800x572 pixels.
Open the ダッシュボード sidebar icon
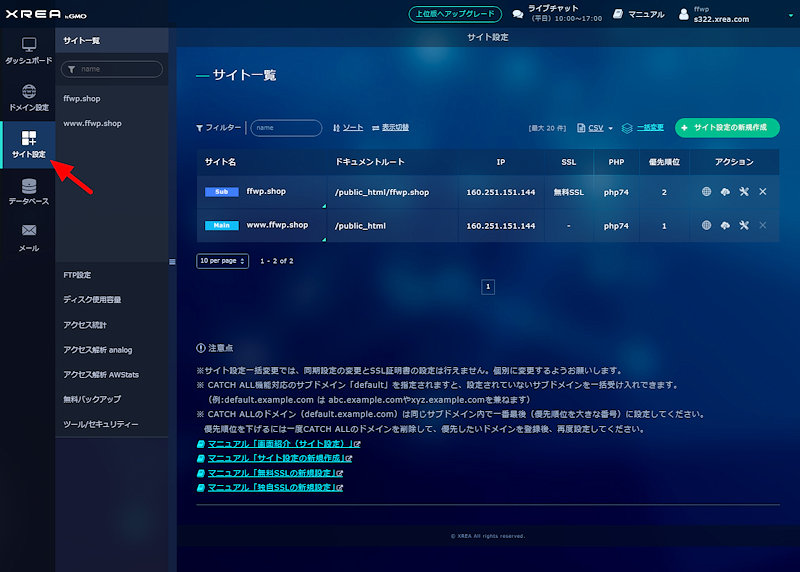tap(28, 51)
